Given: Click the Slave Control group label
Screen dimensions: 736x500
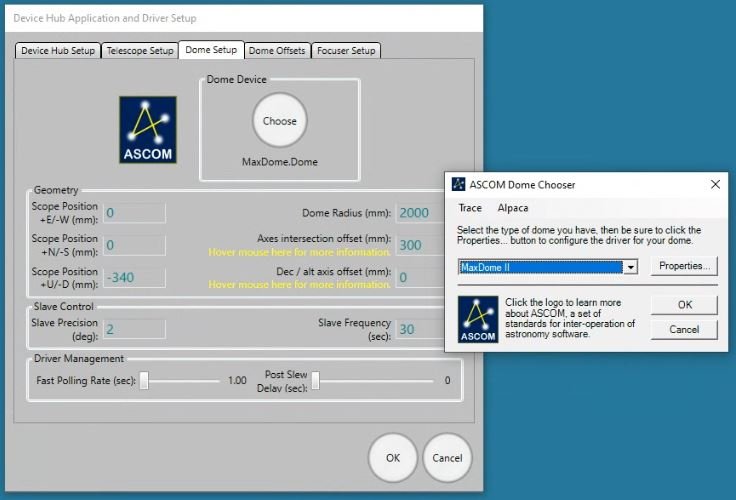Looking at the screenshot, I should tap(63, 307).
